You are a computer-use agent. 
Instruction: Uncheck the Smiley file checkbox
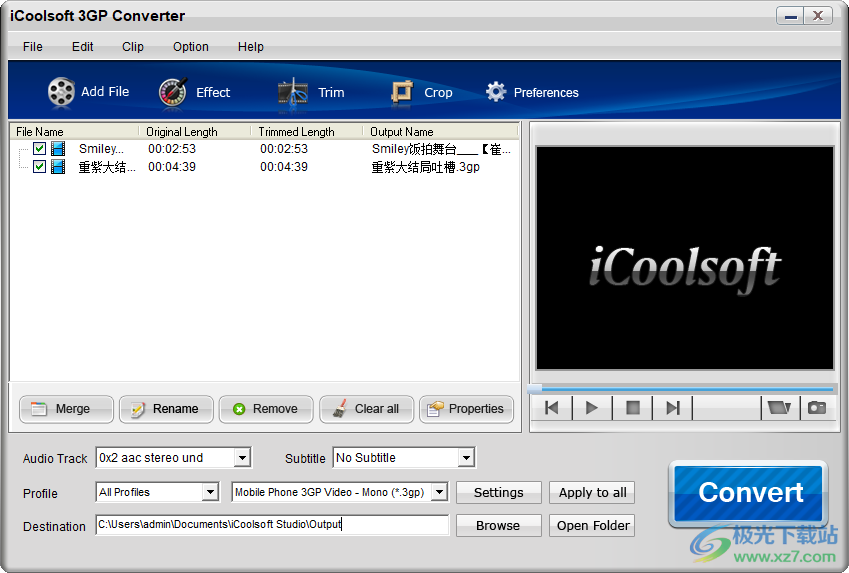point(39,148)
